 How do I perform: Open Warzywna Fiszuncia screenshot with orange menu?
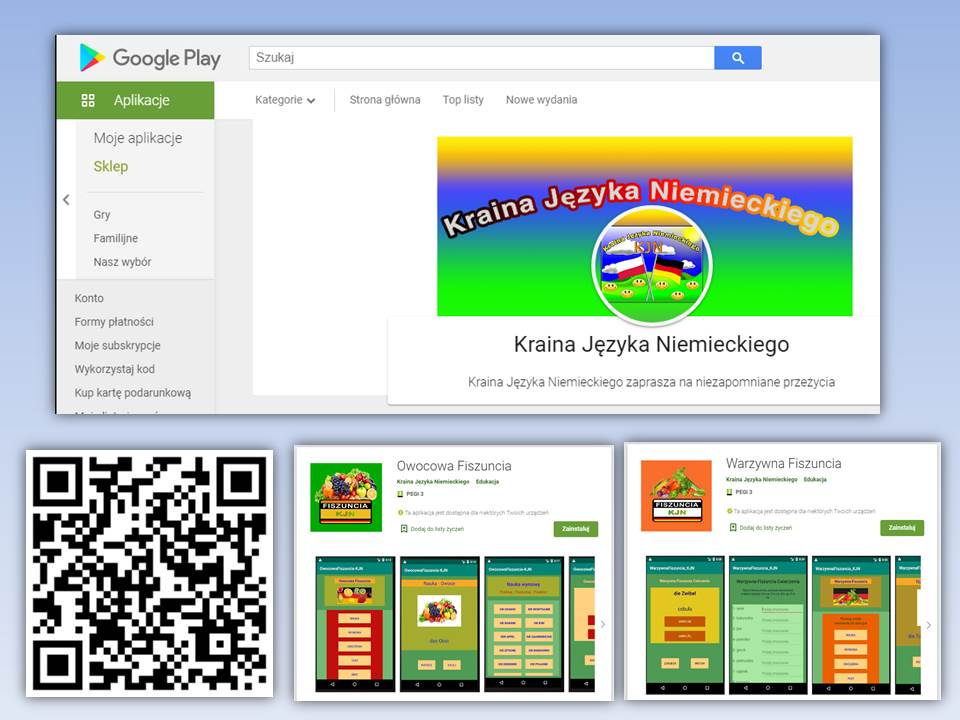[x=851, y=624]
